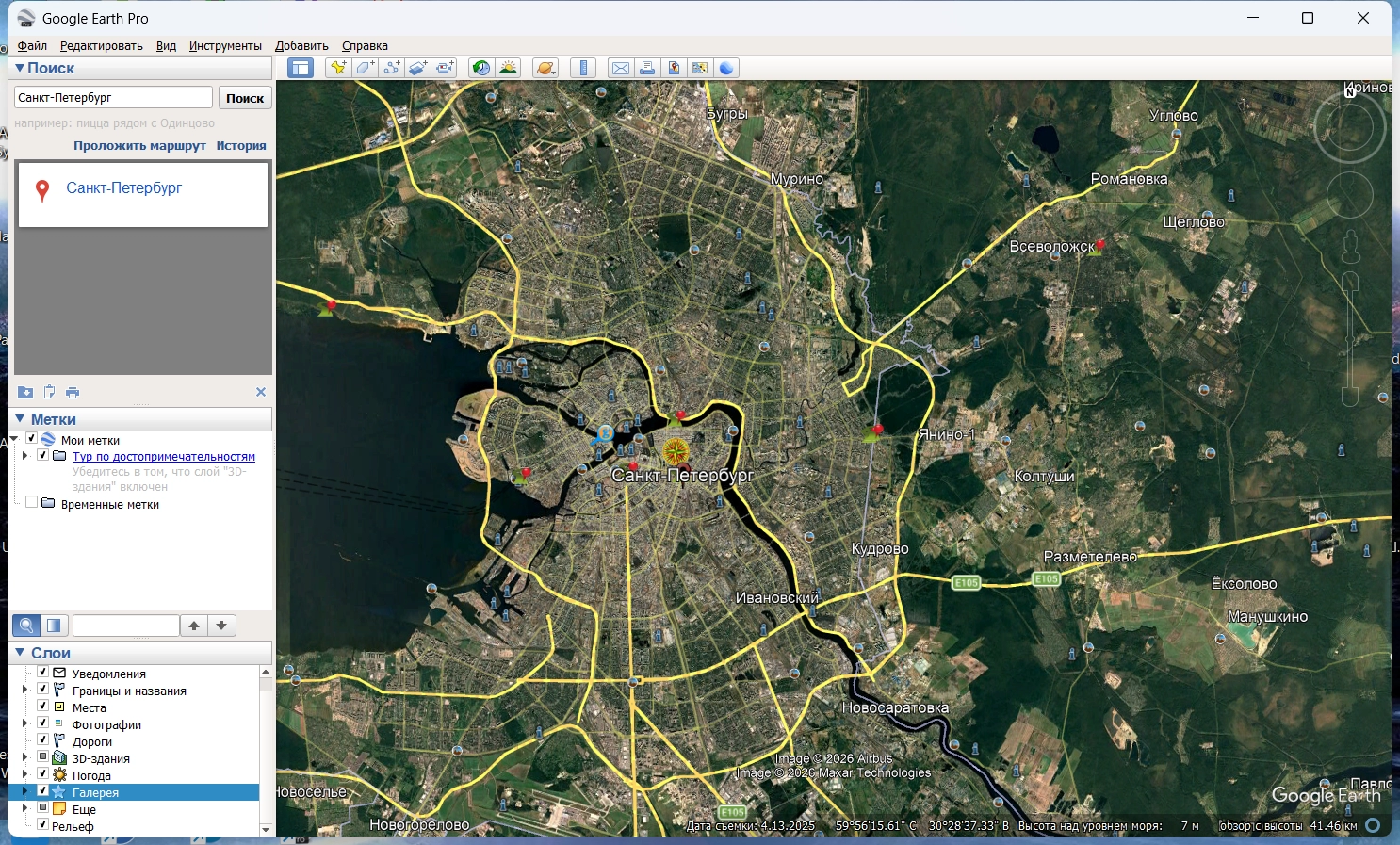Expand the Погода layer tree
1400x845 pixels.
point(25,775)
